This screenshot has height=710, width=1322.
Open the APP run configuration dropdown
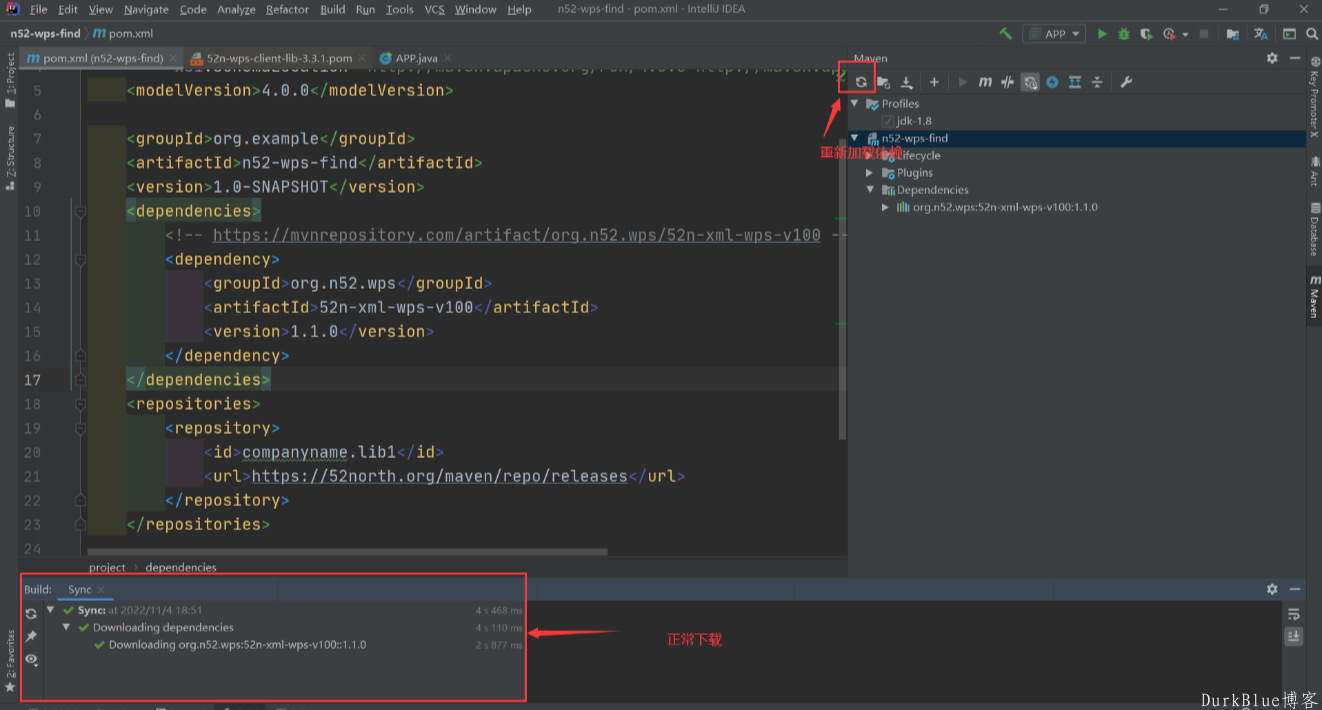click(1054, 34)
